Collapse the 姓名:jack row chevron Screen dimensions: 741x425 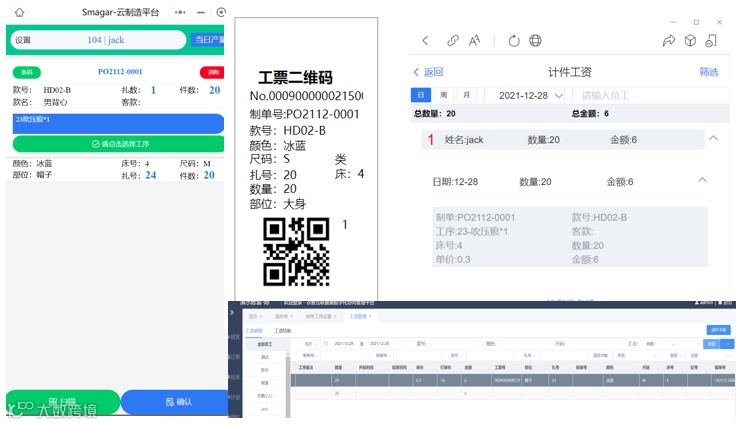coord(713,138)
